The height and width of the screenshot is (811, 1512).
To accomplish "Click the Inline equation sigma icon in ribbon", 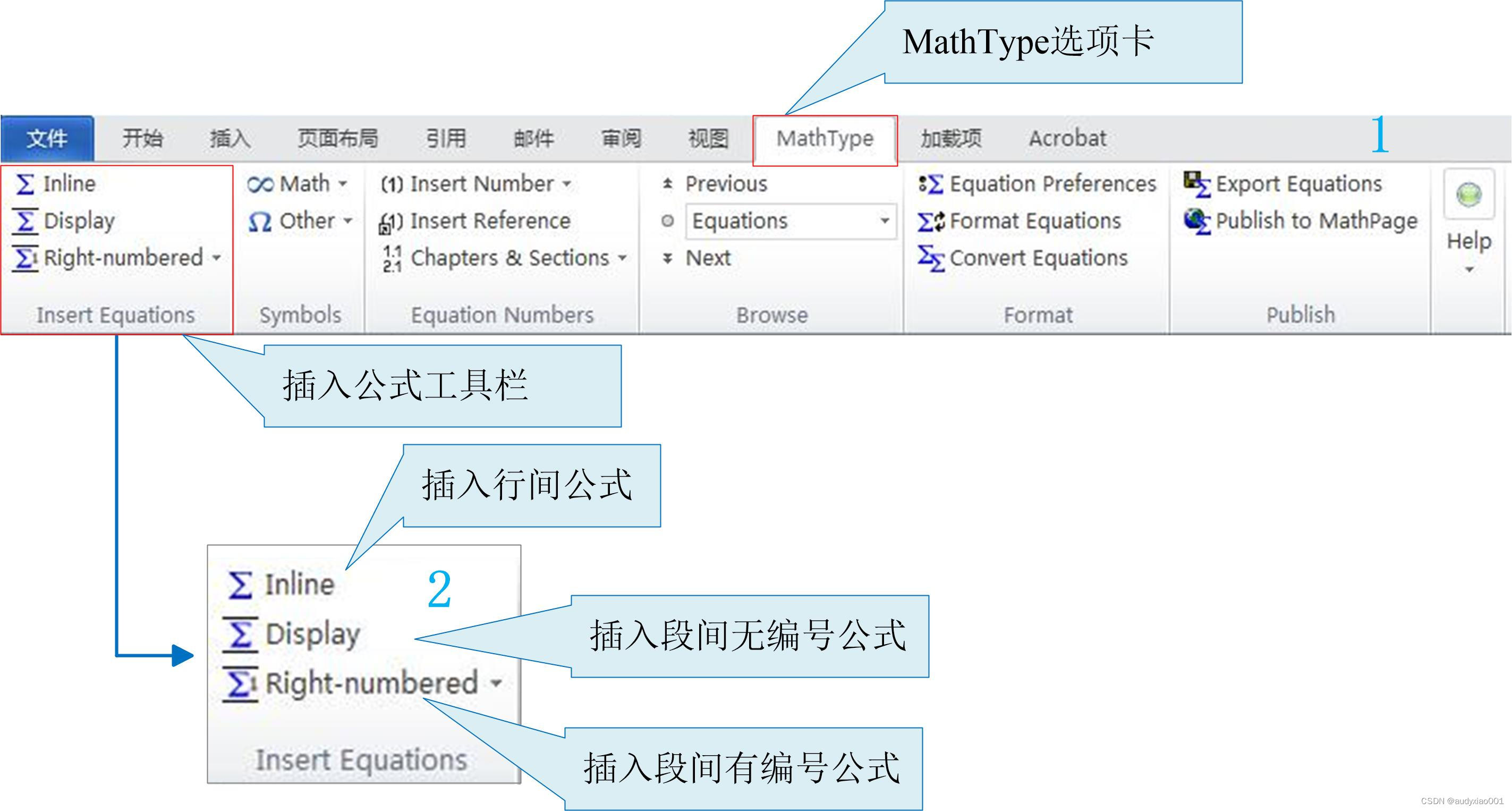I will pyautogui.click(x=24, y=184).
